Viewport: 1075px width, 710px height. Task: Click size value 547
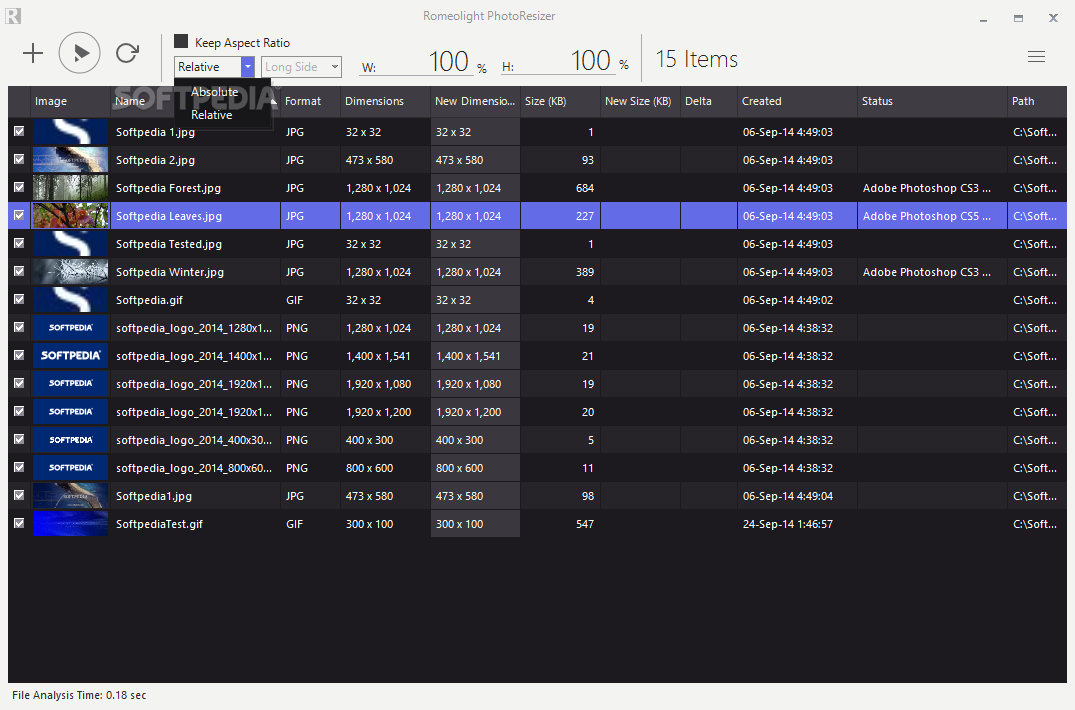[x=585, y=524]
